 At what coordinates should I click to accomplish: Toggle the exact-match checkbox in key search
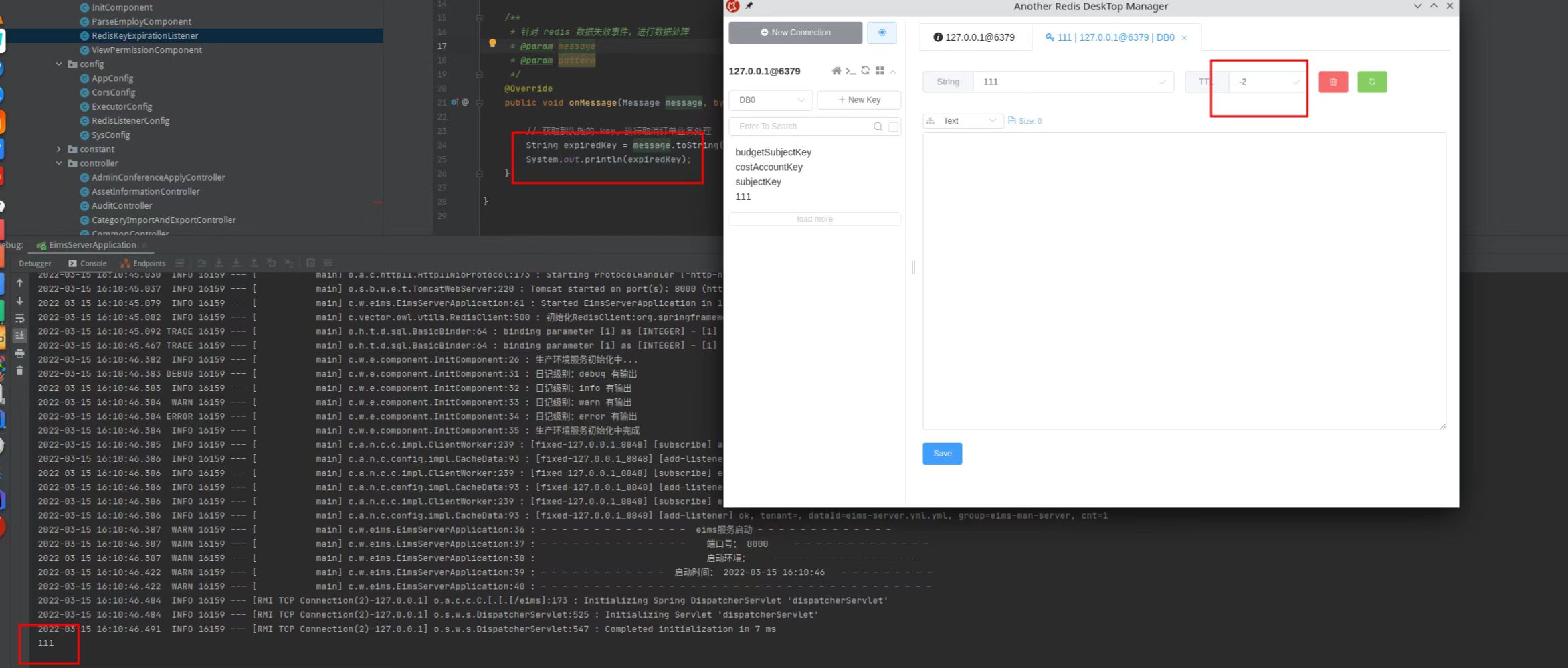point(893,127)
